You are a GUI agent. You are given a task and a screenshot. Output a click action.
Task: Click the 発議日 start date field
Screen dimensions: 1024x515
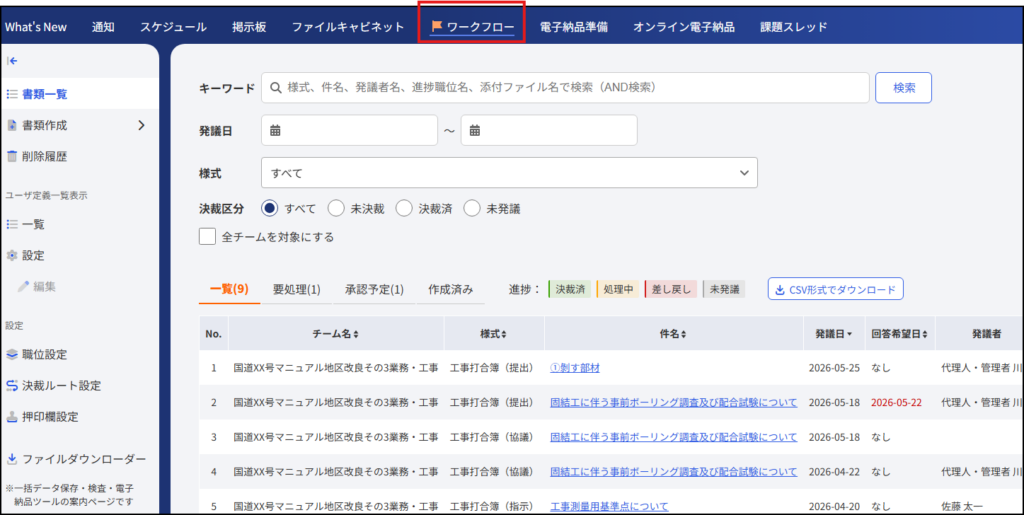pyautogui.click(x=349, y=131)
